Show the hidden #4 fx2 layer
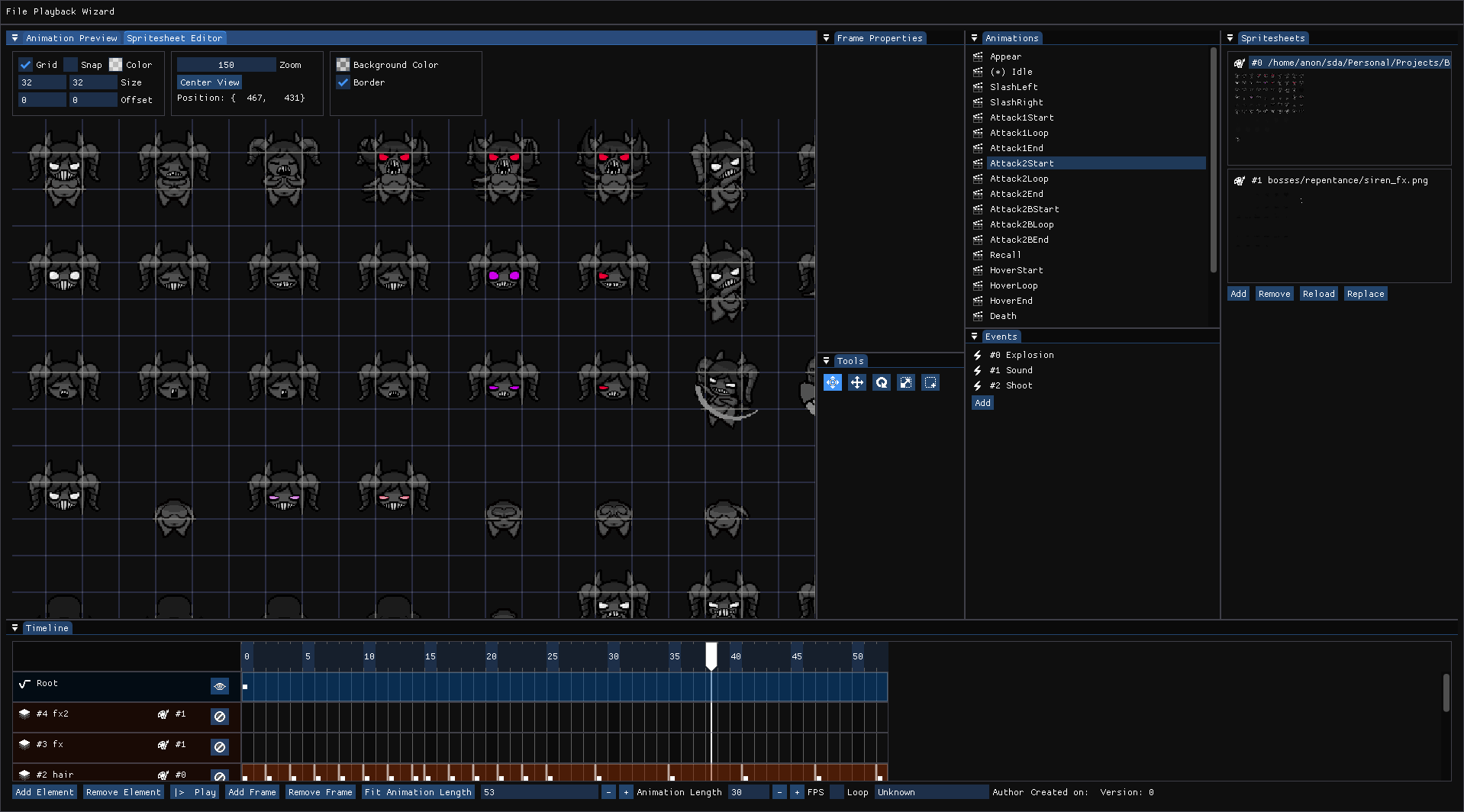The width and height of the screenshot is (1464, 812). click(220, 717)
